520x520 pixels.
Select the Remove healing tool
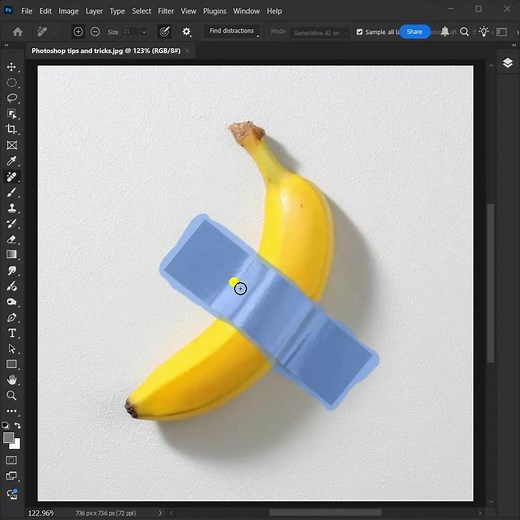(x=12, y=177)
